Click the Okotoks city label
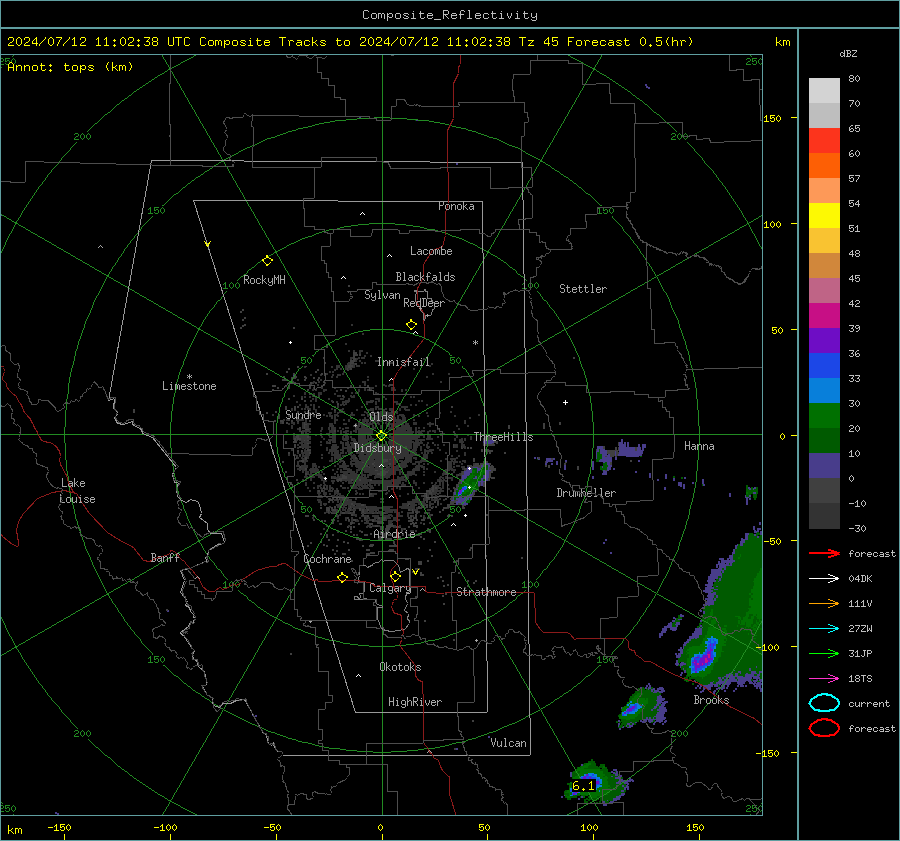900x841 pixels. tap(400, 667)
